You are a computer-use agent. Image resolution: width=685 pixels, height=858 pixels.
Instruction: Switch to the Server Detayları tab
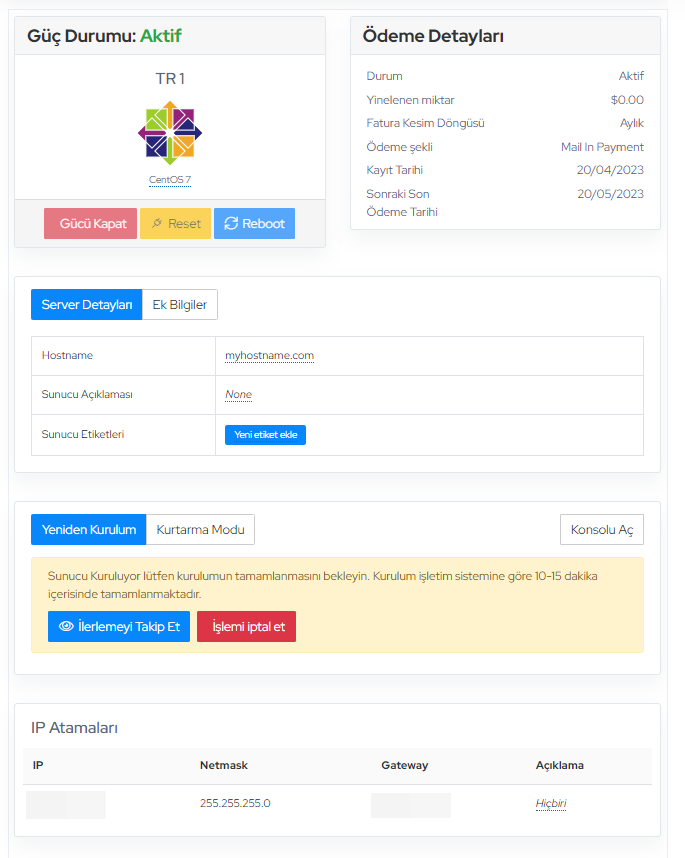pyautogui.click(x=86, y=304)
